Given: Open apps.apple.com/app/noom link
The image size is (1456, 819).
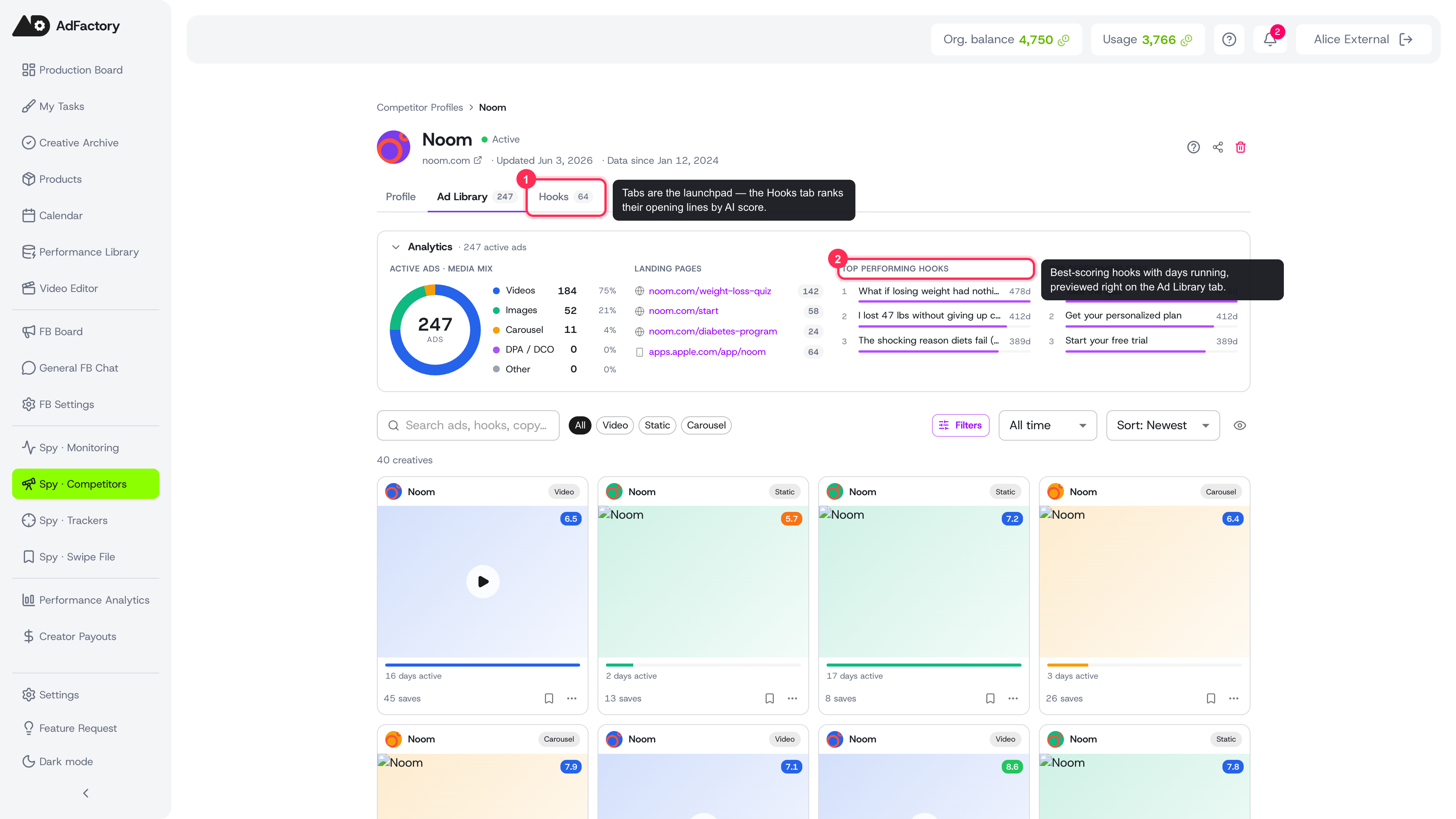Looking at the screenshot, I should point(706,351).
